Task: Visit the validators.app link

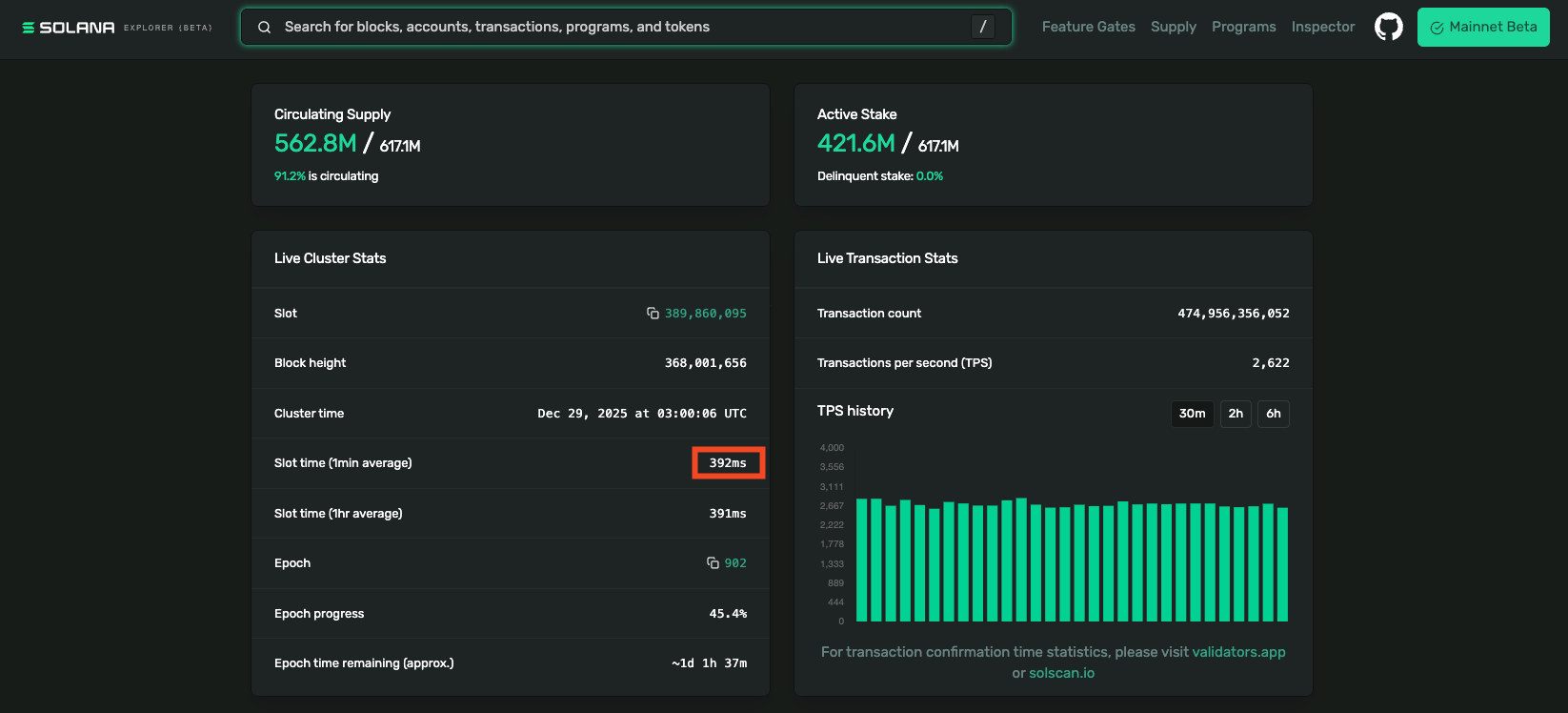Action: pos(1238,652)
